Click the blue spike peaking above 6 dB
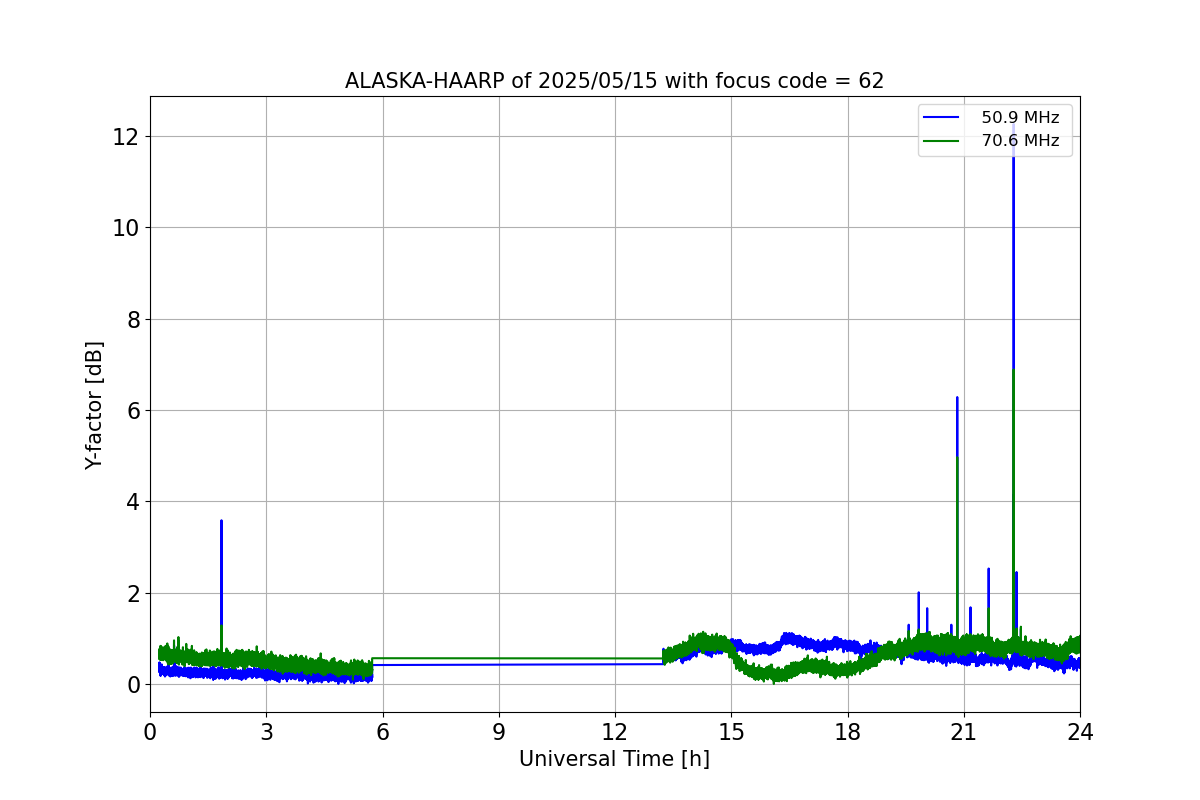This screenshot has height=800, width=1200. [x=957, y=398]
